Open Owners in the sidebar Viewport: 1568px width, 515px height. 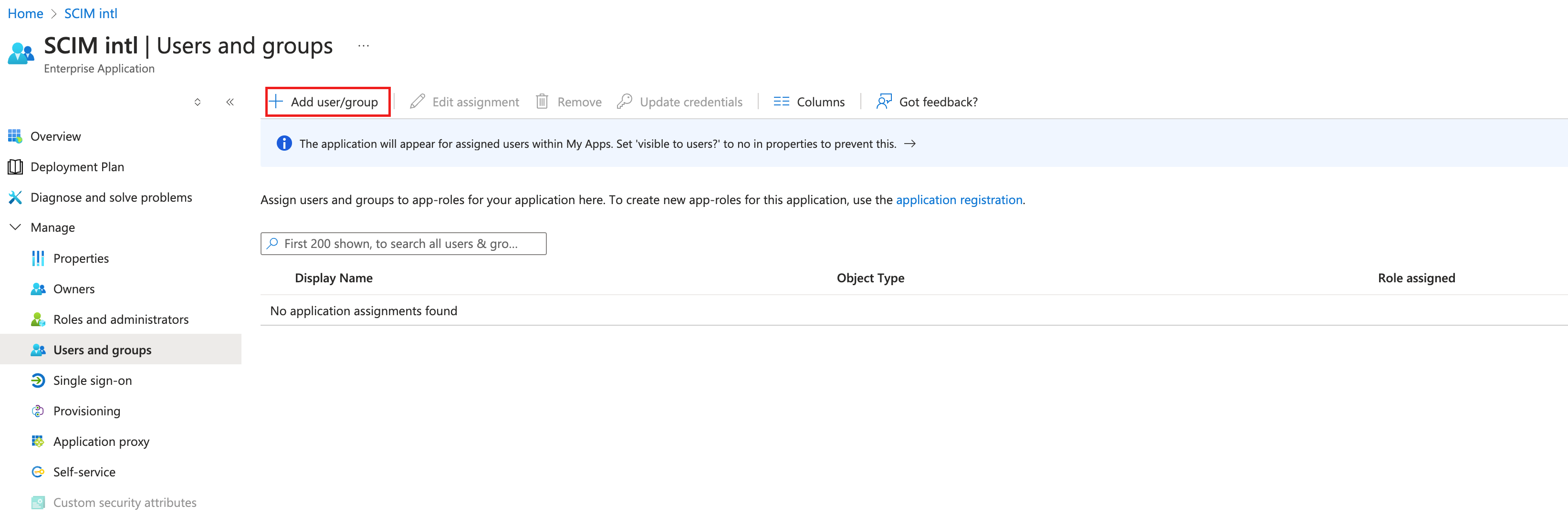tap(73, 289)
